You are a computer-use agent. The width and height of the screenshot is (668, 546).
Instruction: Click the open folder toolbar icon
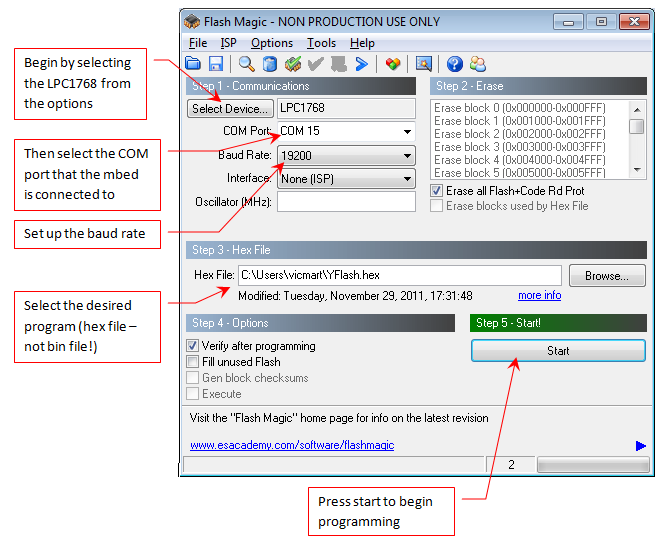[x=194, y=65]
